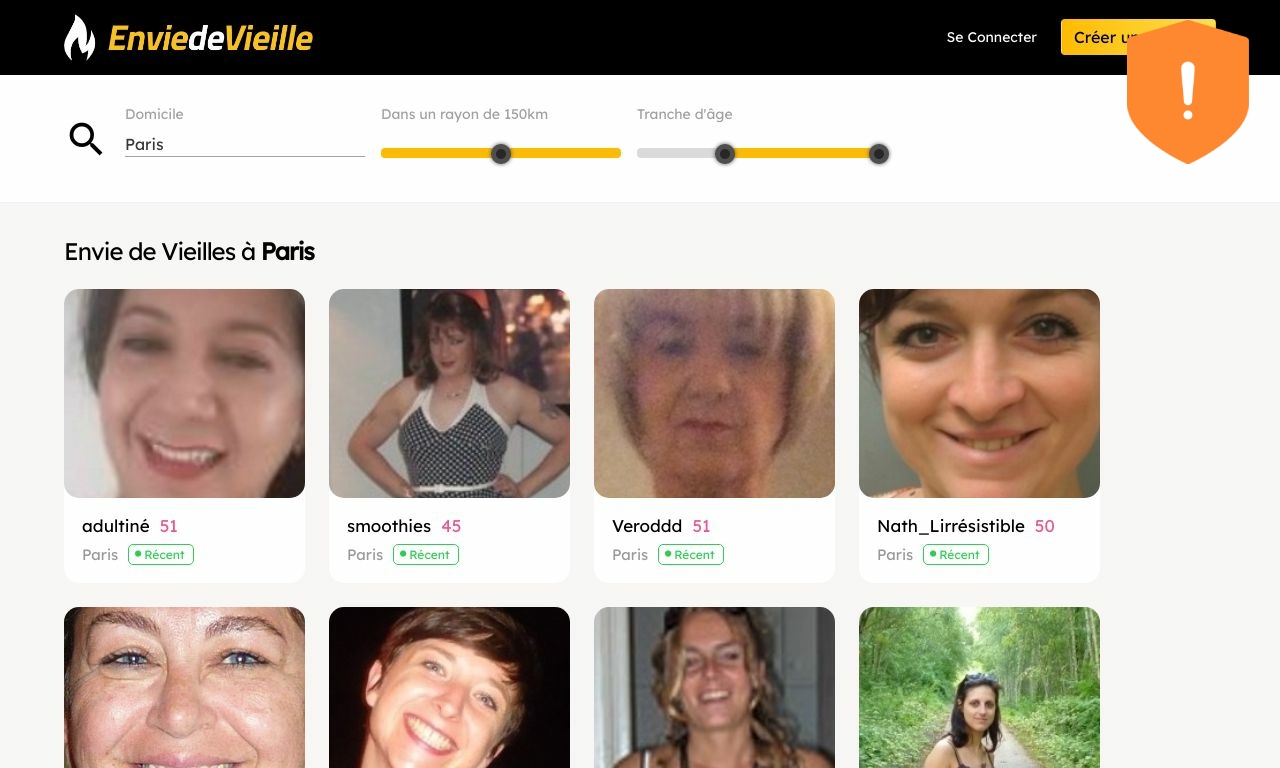1280x768 pixels.
Task: Click the Récent badge under Veroddd
Action: pos(691,554)
